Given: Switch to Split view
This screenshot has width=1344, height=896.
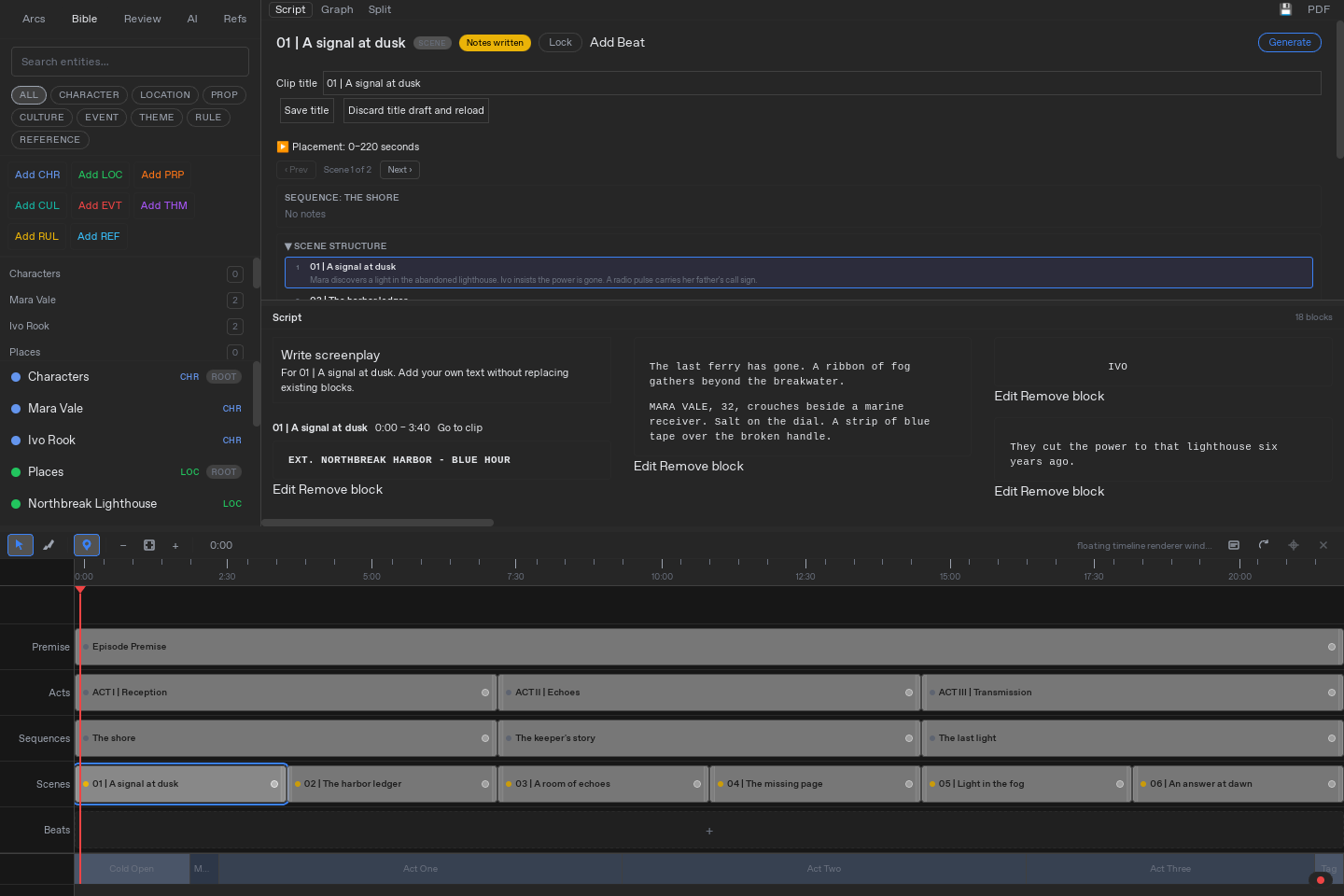Looking at the screenshot, I should tap(380, 9).
